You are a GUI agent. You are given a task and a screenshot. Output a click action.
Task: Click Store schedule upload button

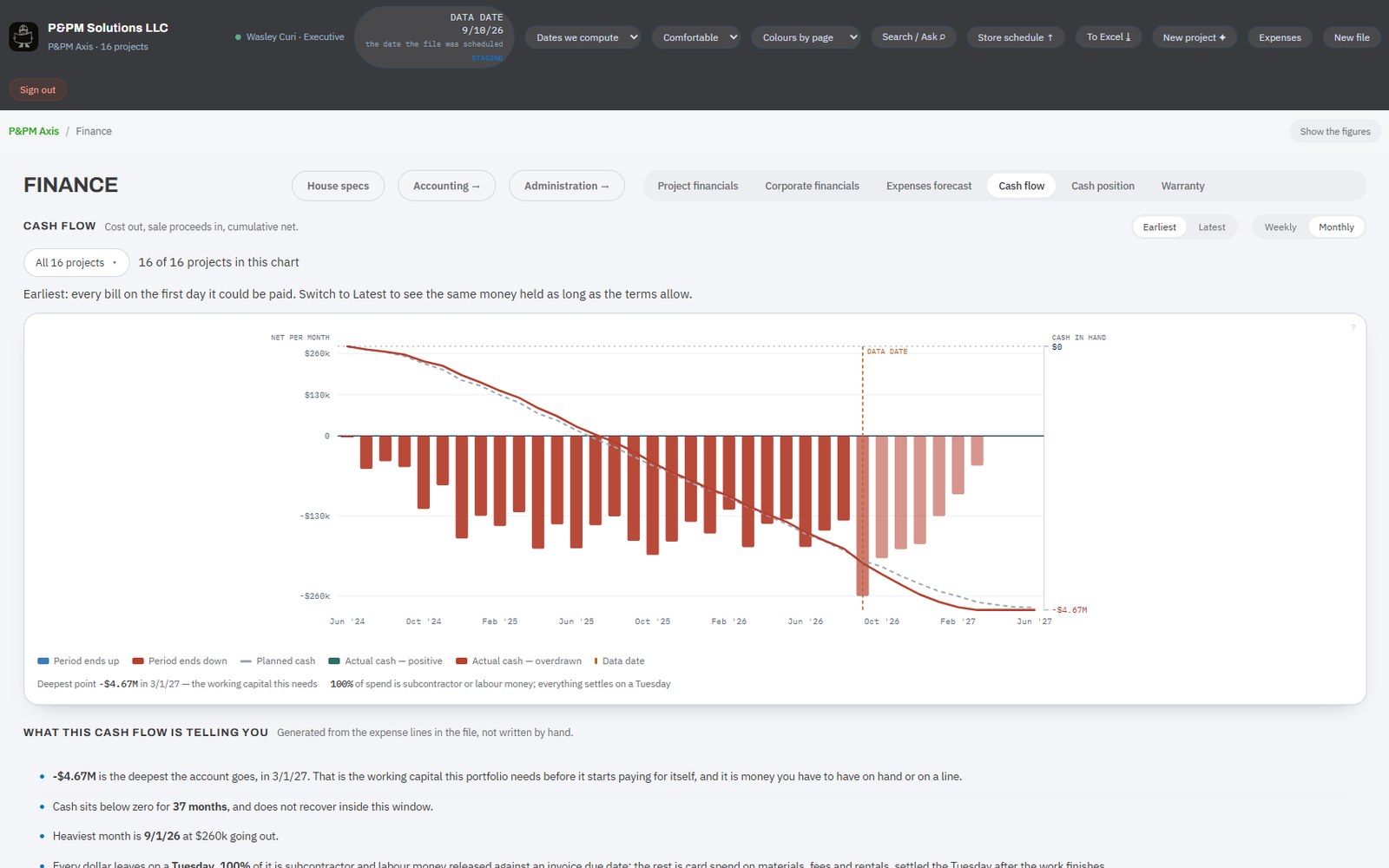(1015, 37)
